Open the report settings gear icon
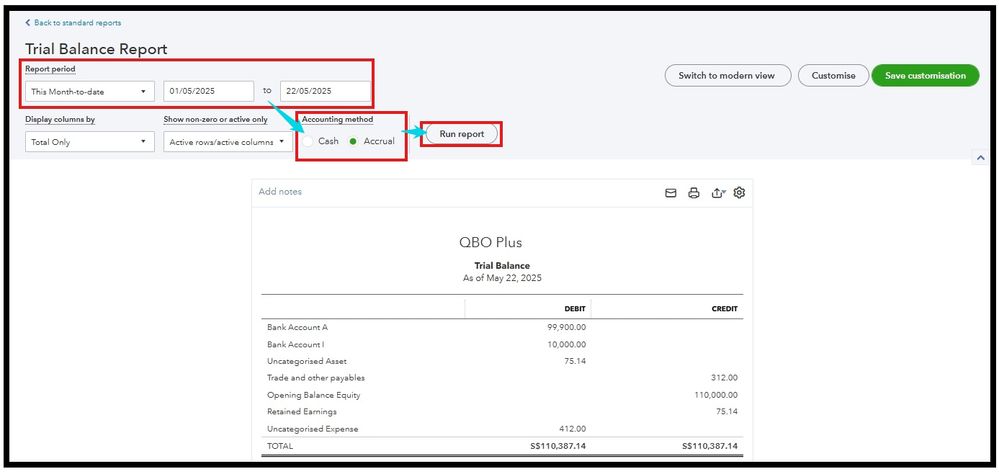Viewport: 999px width, 472px height. click(739, 192)
